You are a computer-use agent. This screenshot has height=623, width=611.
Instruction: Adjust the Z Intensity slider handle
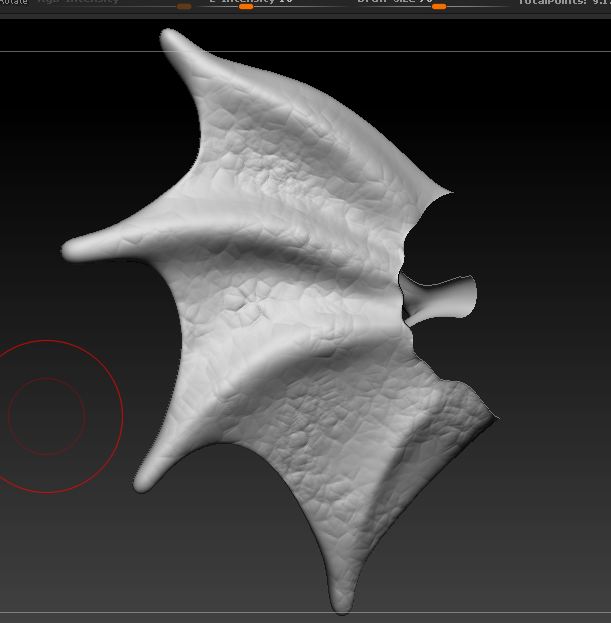[x=246, y=6]
